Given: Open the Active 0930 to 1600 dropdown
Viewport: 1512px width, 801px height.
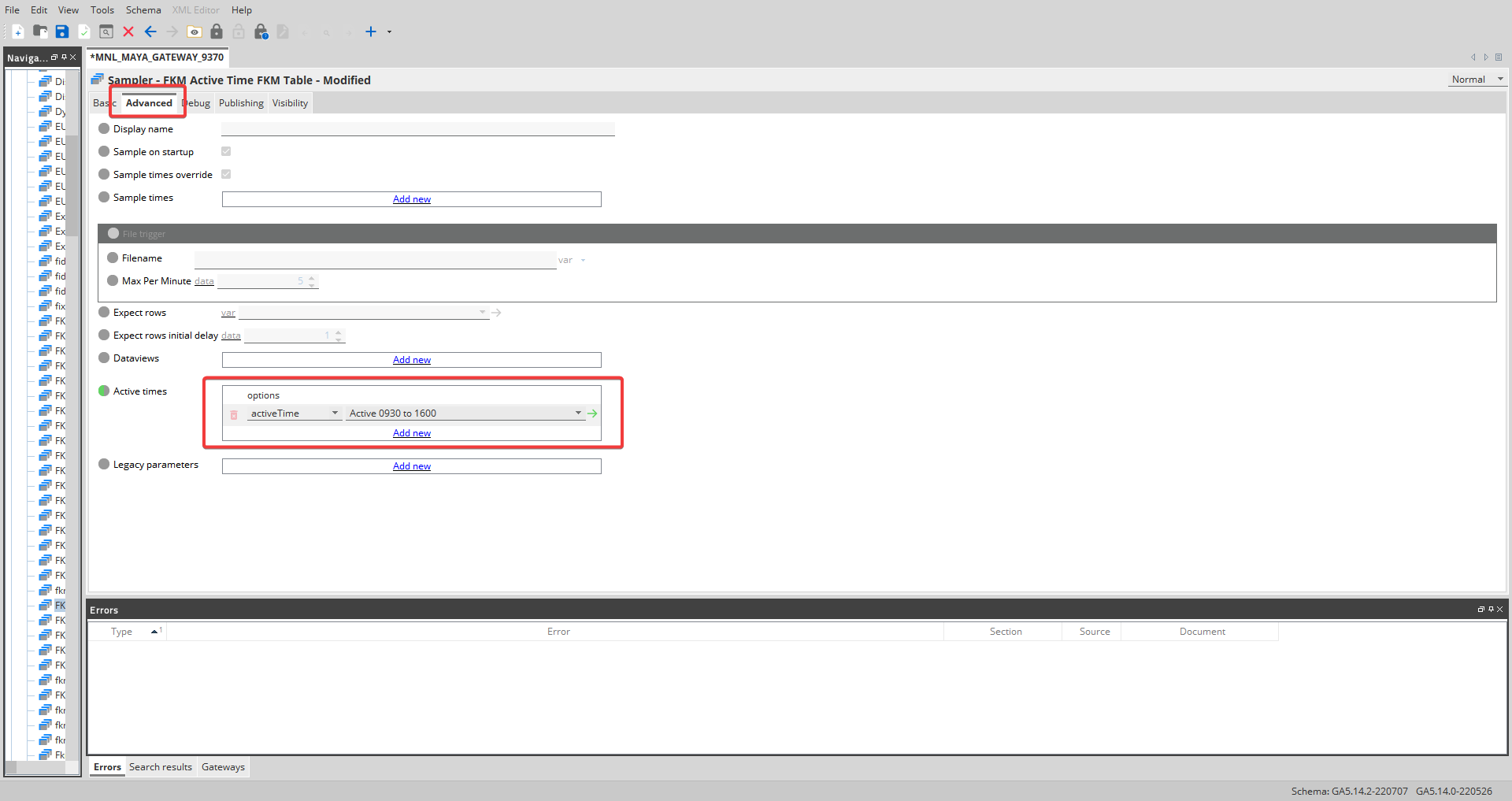Looking at the screenshot, I should coord(578,413).
